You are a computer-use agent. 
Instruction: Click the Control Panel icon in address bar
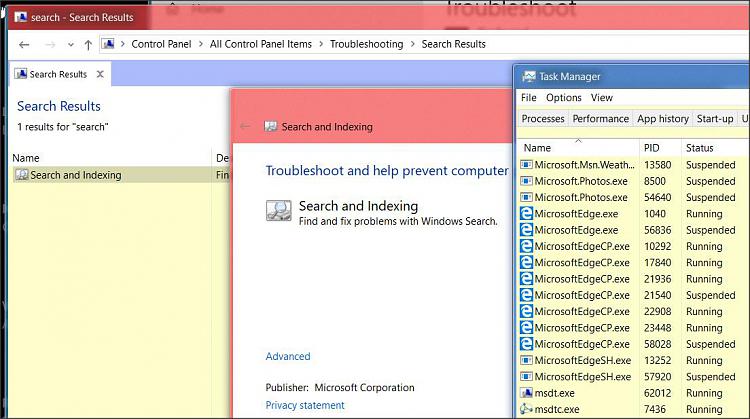109,44
